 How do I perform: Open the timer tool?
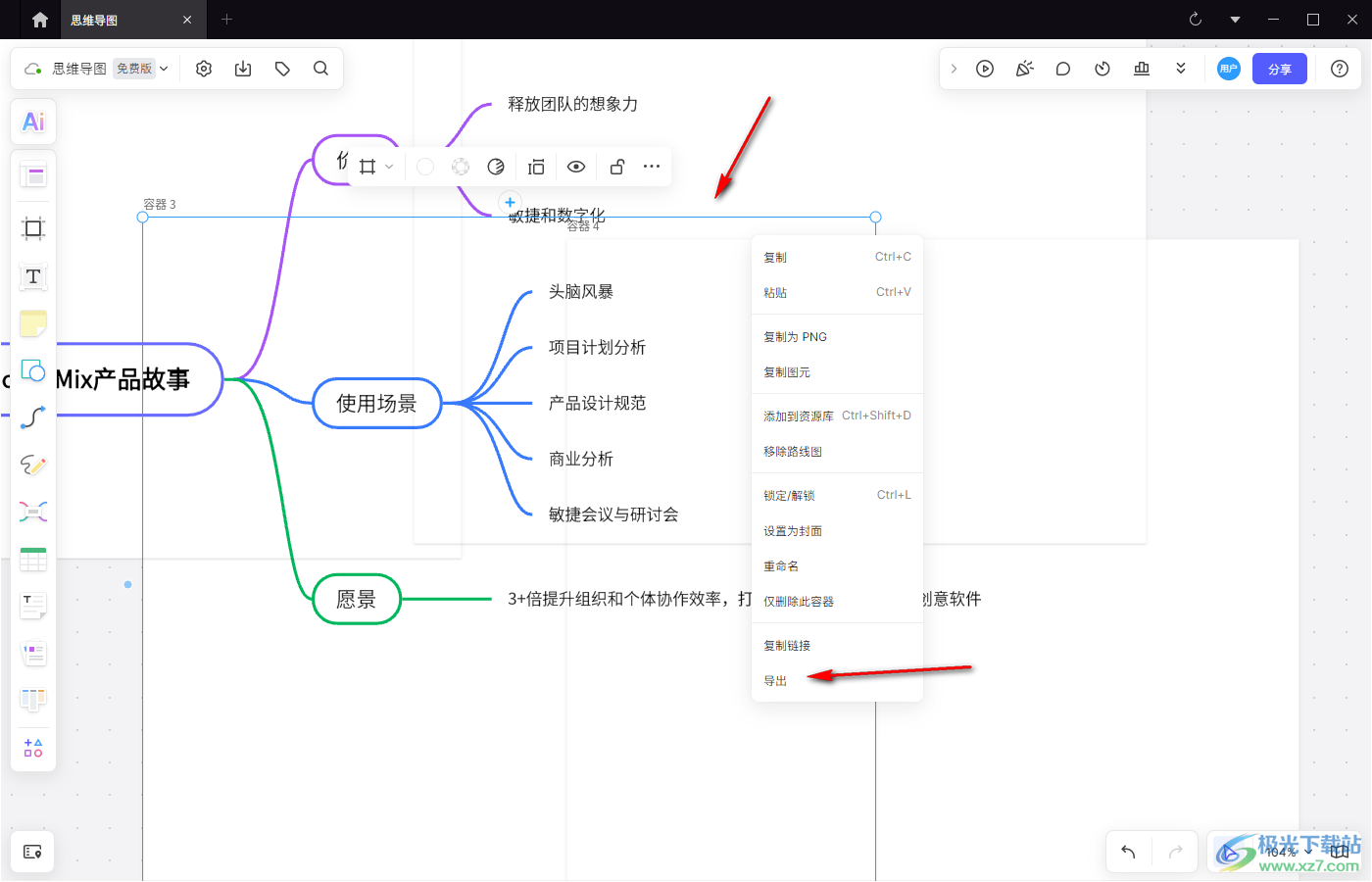click(x=1102, y=69)
